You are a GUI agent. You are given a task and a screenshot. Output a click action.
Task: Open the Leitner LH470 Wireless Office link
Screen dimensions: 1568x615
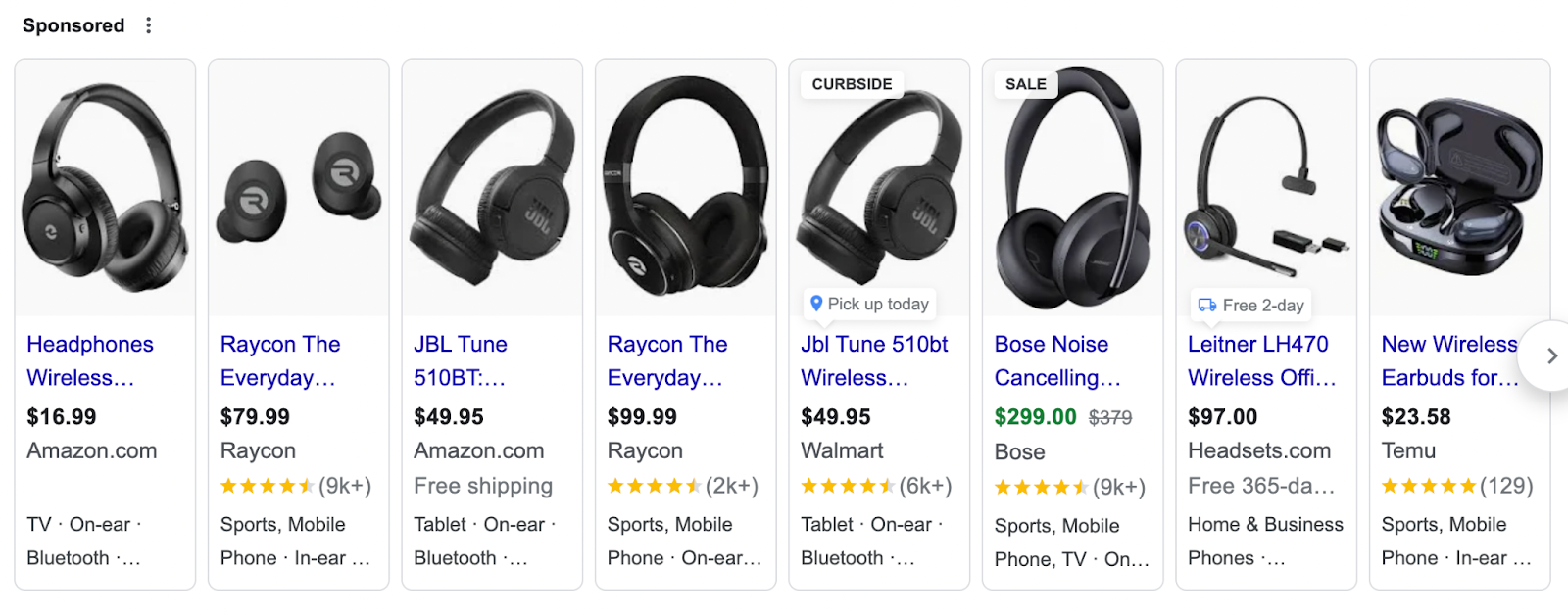1257,360
